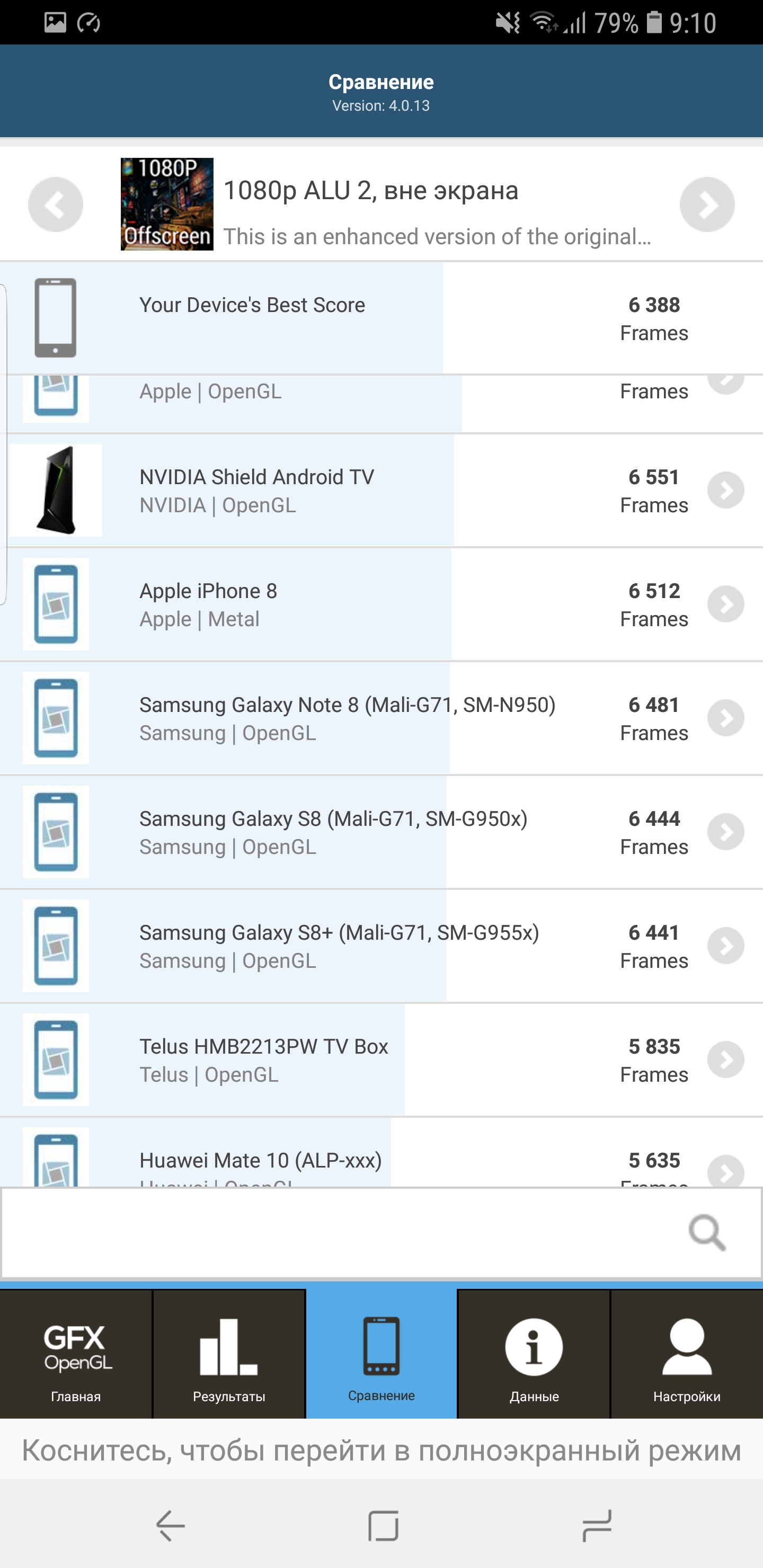763x1568 pixels.
Task: Go to previous benchmark test arrow
Action: pyautogui.click(x=56, y=204)
